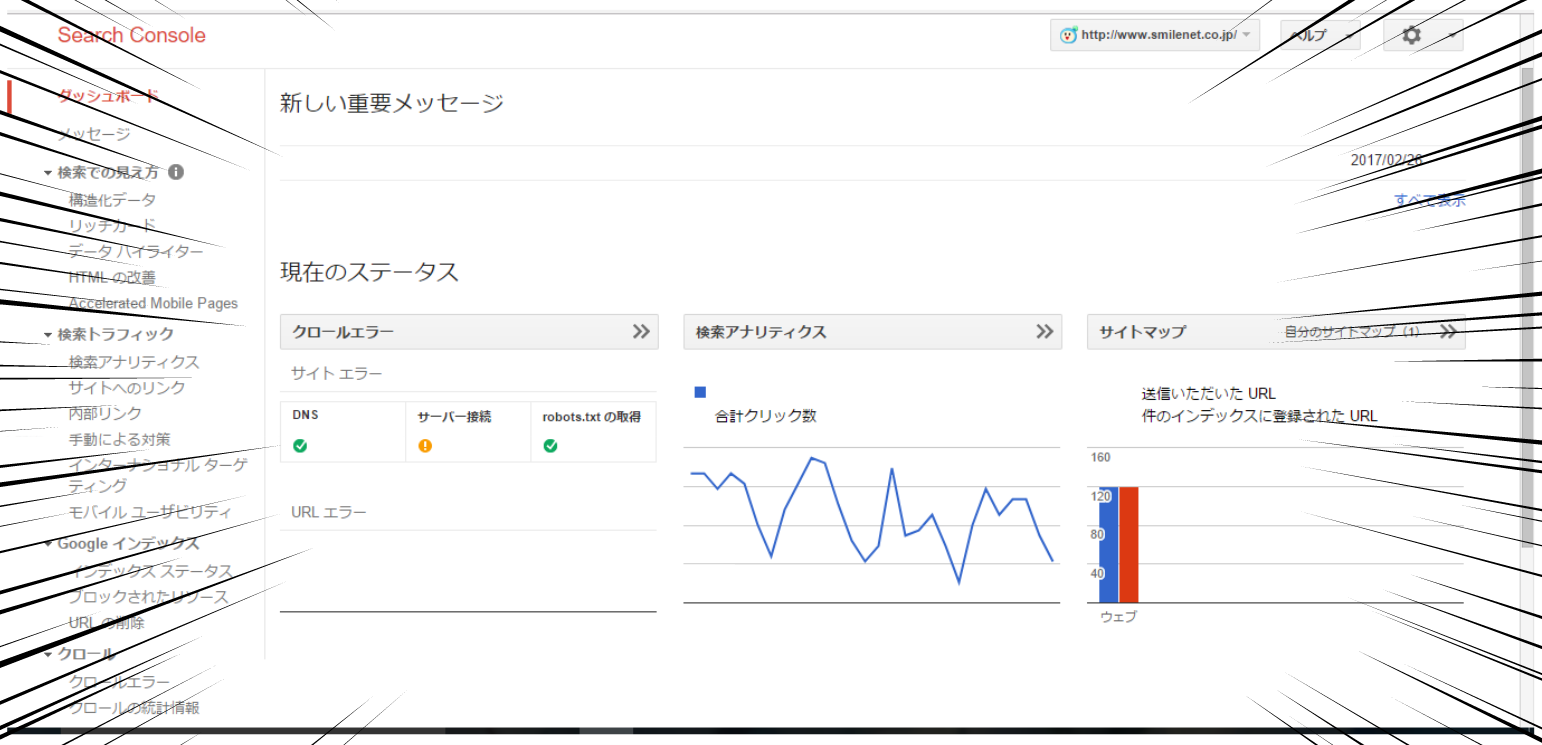This screenshot has width=1542, height=745.
Task: Open サイトへのリンク in sidebar
Action: click(x=127, y=388)
